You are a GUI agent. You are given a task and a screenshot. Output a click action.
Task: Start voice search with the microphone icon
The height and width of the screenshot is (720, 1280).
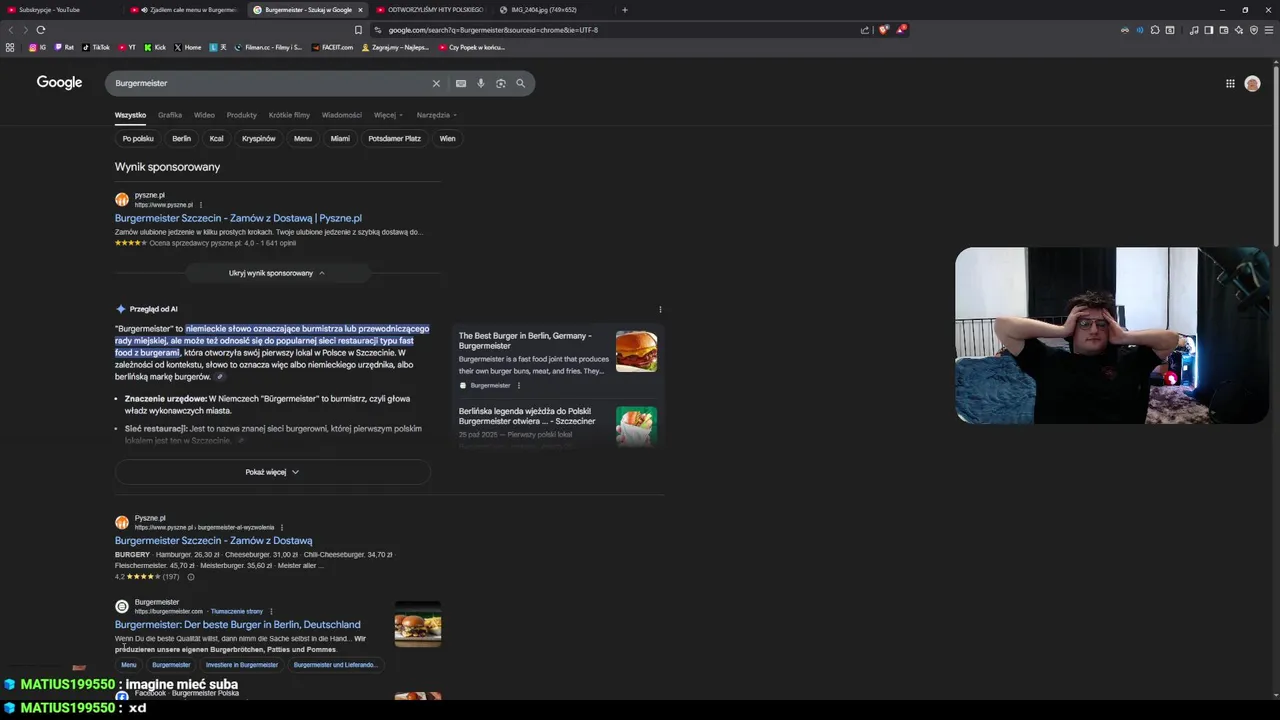481,83
